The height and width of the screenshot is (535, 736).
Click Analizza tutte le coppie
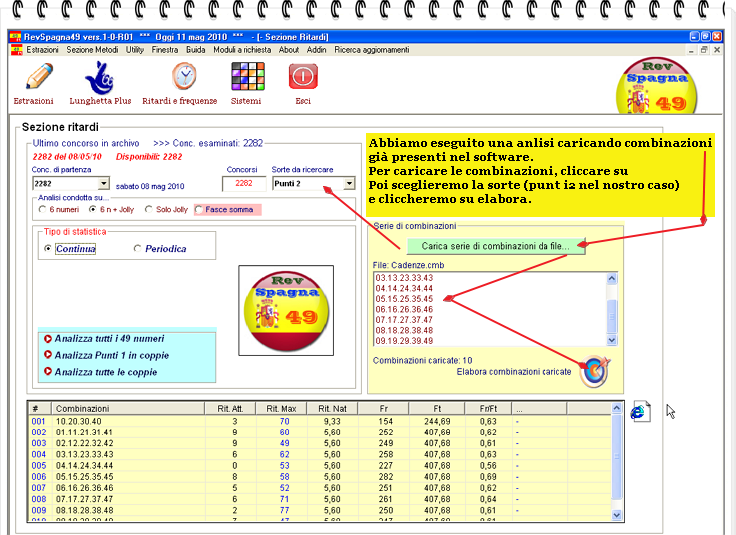pos(106,372)
